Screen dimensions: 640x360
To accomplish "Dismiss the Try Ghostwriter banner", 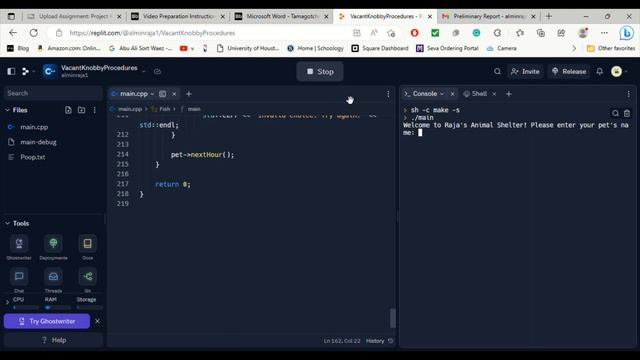I will [x=97, y=321].
